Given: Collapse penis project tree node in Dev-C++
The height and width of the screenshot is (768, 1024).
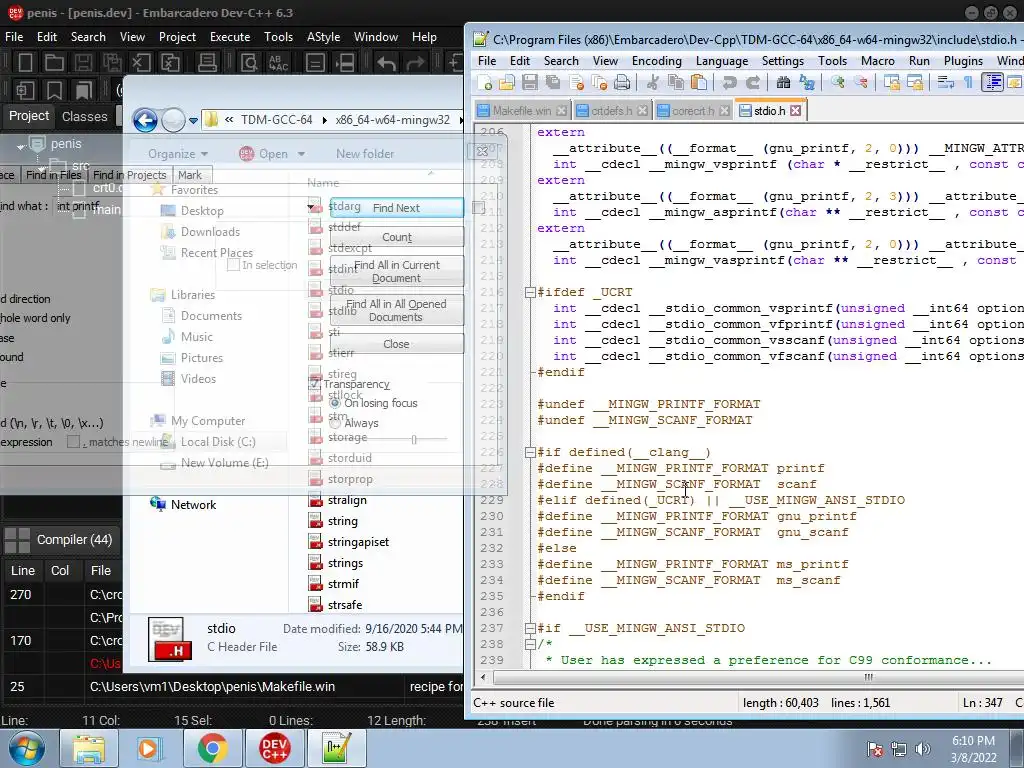Looking at the screenshot, I should point(21,146).
